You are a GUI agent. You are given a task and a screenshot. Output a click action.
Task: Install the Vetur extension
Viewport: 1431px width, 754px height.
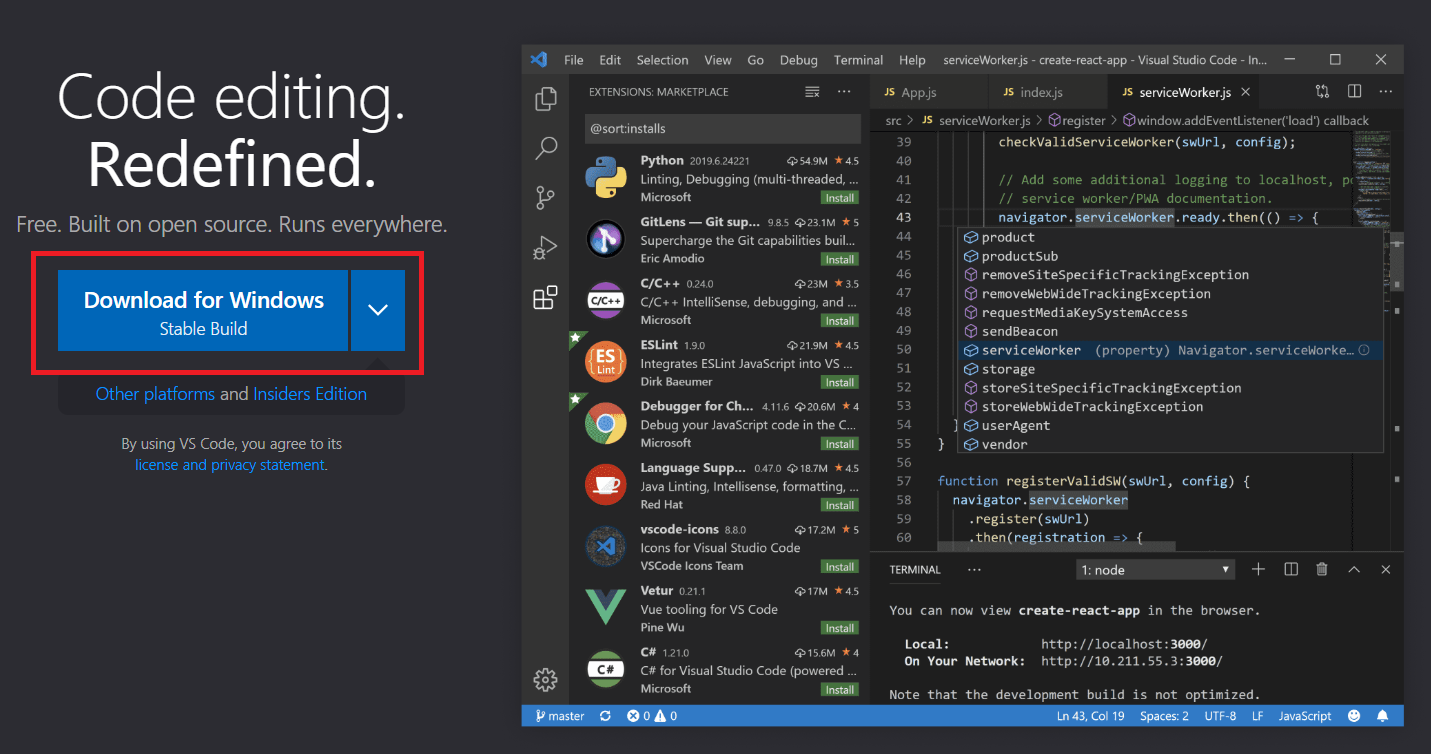[x=839, y=628]
